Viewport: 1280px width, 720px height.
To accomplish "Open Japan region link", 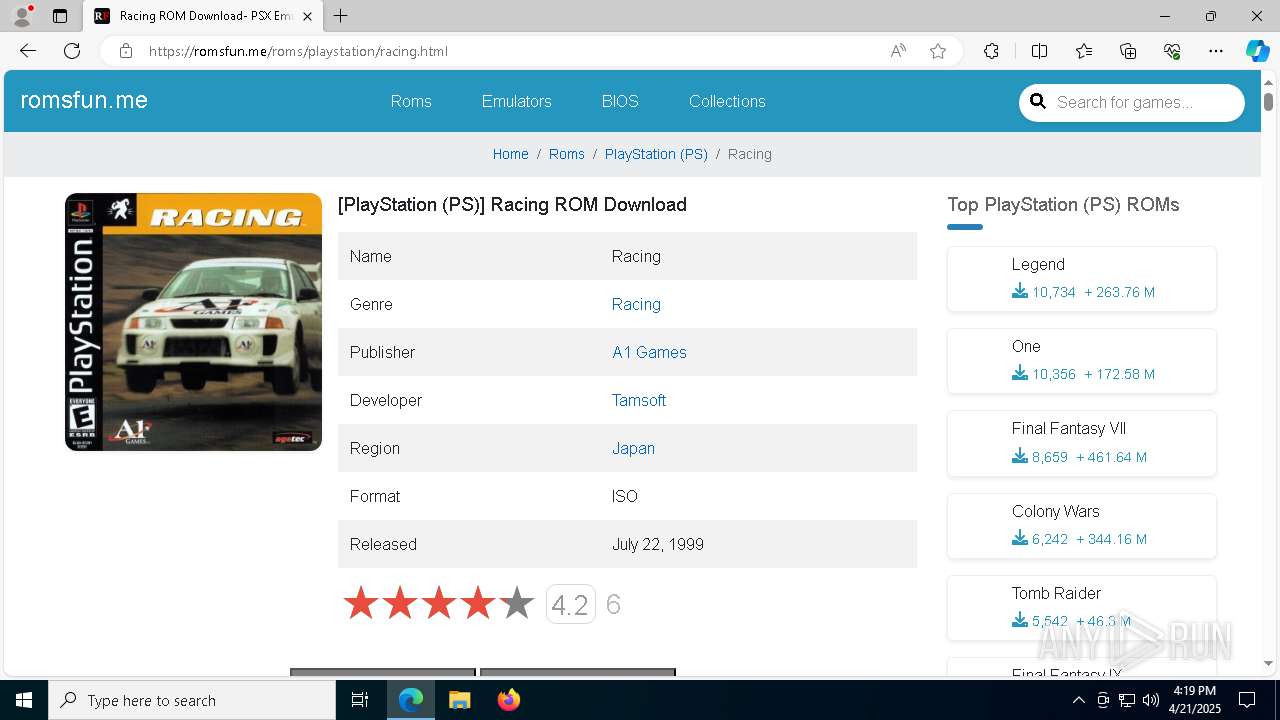I will [x=633, y=448].
